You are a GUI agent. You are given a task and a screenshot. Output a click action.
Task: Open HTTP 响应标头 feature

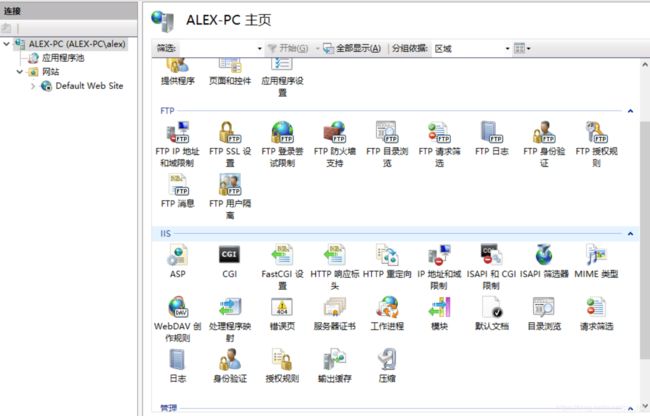pos(335,266)
